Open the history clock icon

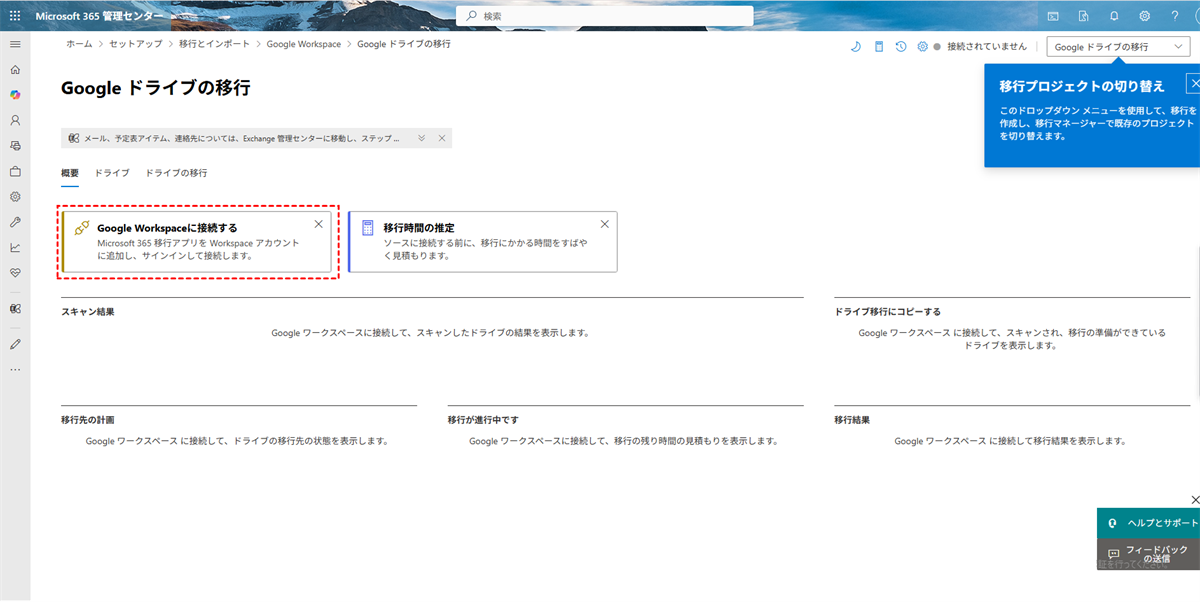[901, 46]
